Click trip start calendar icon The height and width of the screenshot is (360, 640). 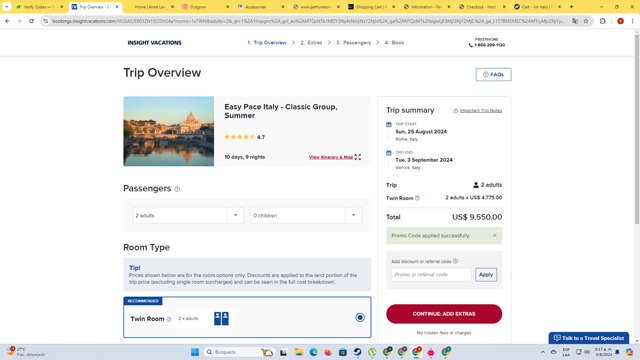click(389, 124)
